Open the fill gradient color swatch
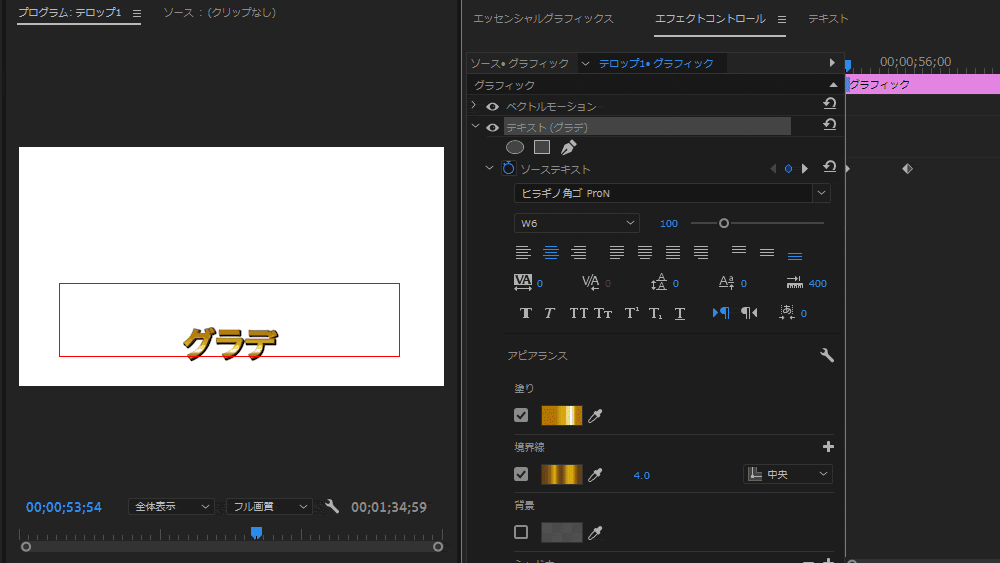 click(561, 415)
